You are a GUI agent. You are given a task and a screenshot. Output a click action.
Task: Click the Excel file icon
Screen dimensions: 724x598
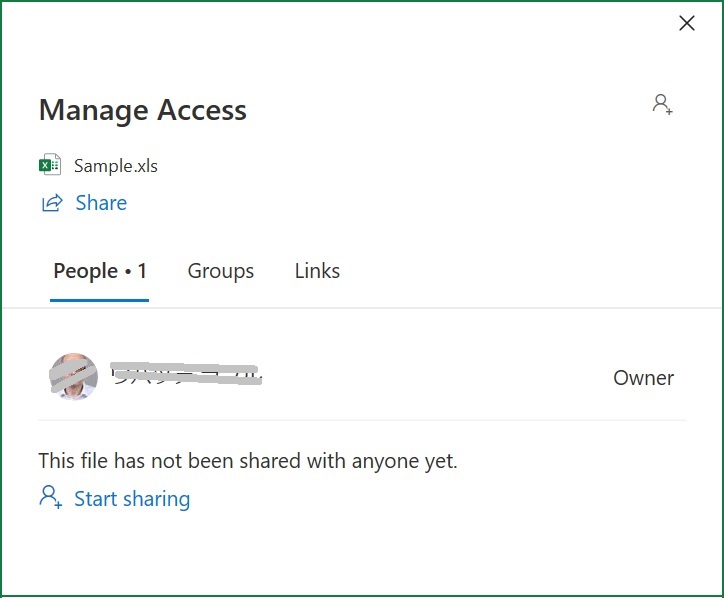pos(50,164)
